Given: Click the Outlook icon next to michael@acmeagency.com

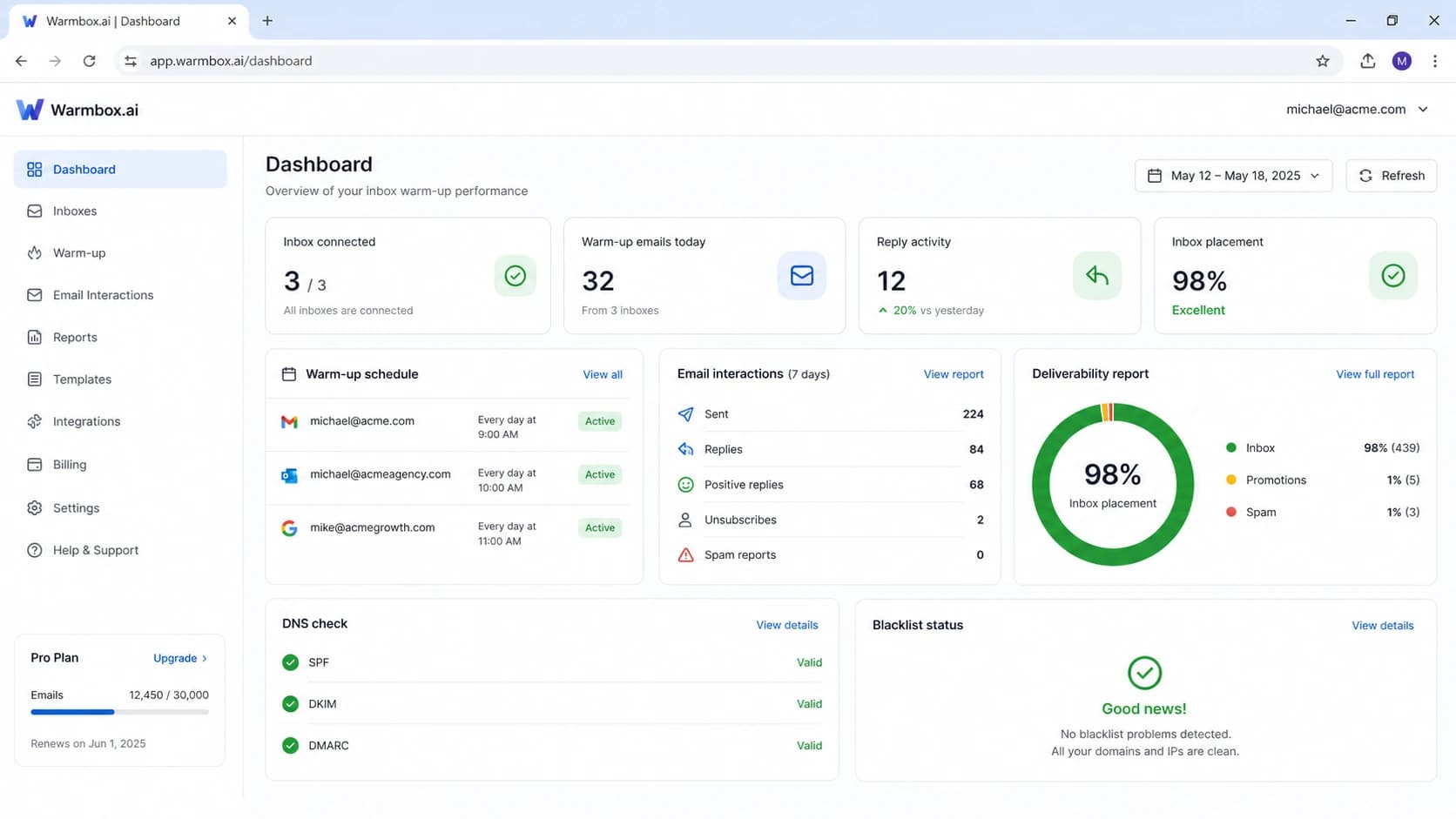Looking at the screenshot, I should tap(289, 475).
